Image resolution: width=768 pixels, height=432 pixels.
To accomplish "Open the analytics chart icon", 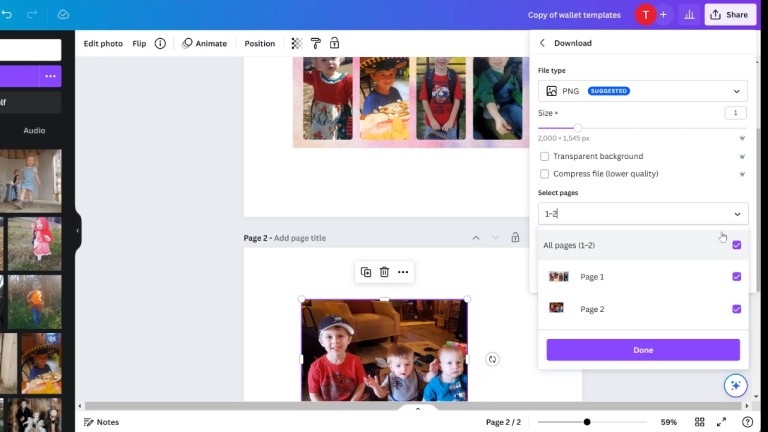I will [689, 15].
